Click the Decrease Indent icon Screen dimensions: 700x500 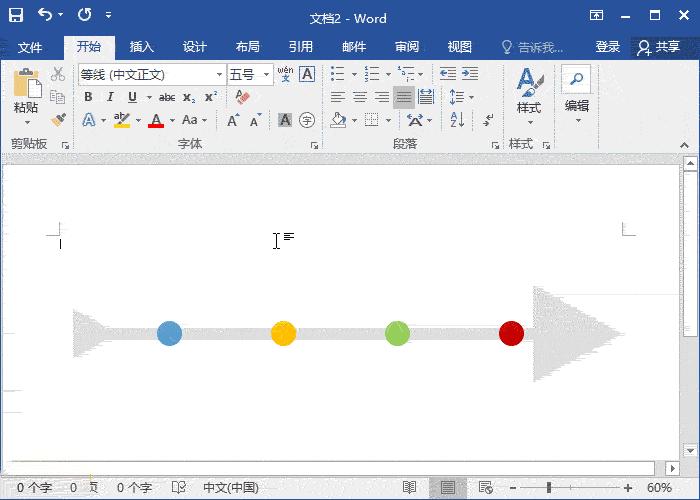coord(448,74)
